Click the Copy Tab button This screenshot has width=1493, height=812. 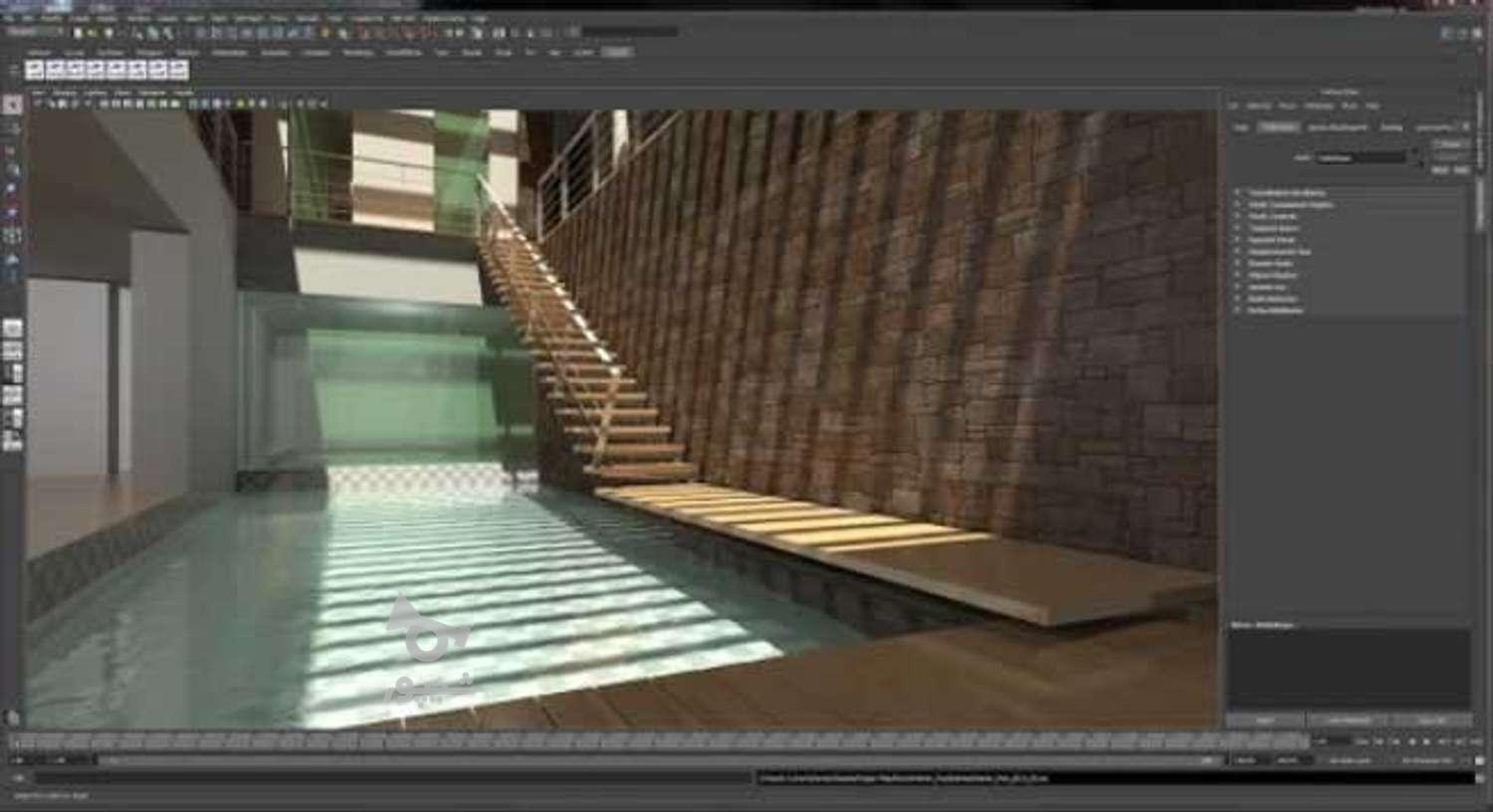pos(1431,719)
